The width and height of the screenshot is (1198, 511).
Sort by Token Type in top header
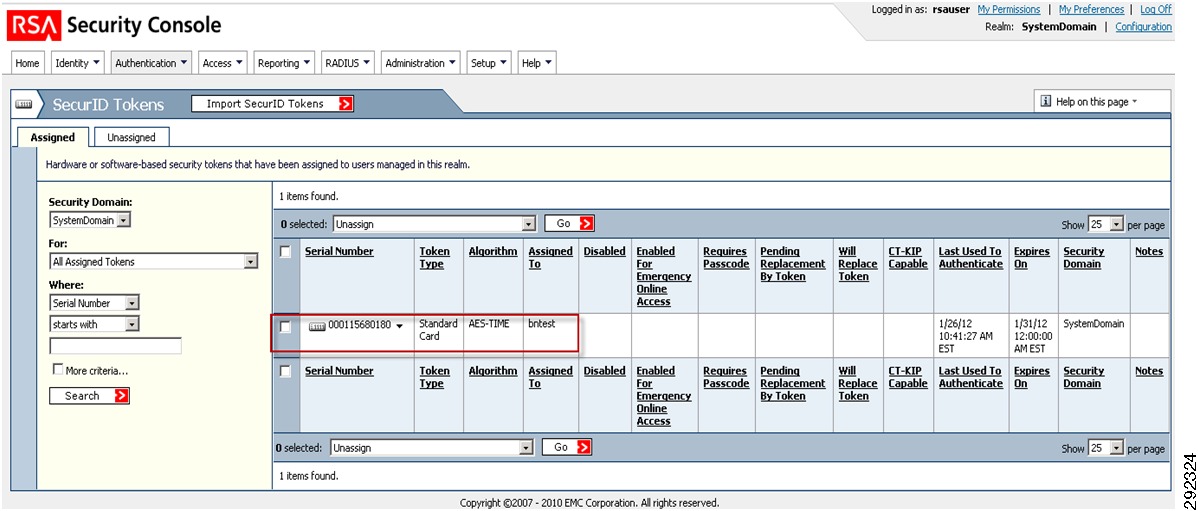tap(435, 257)
